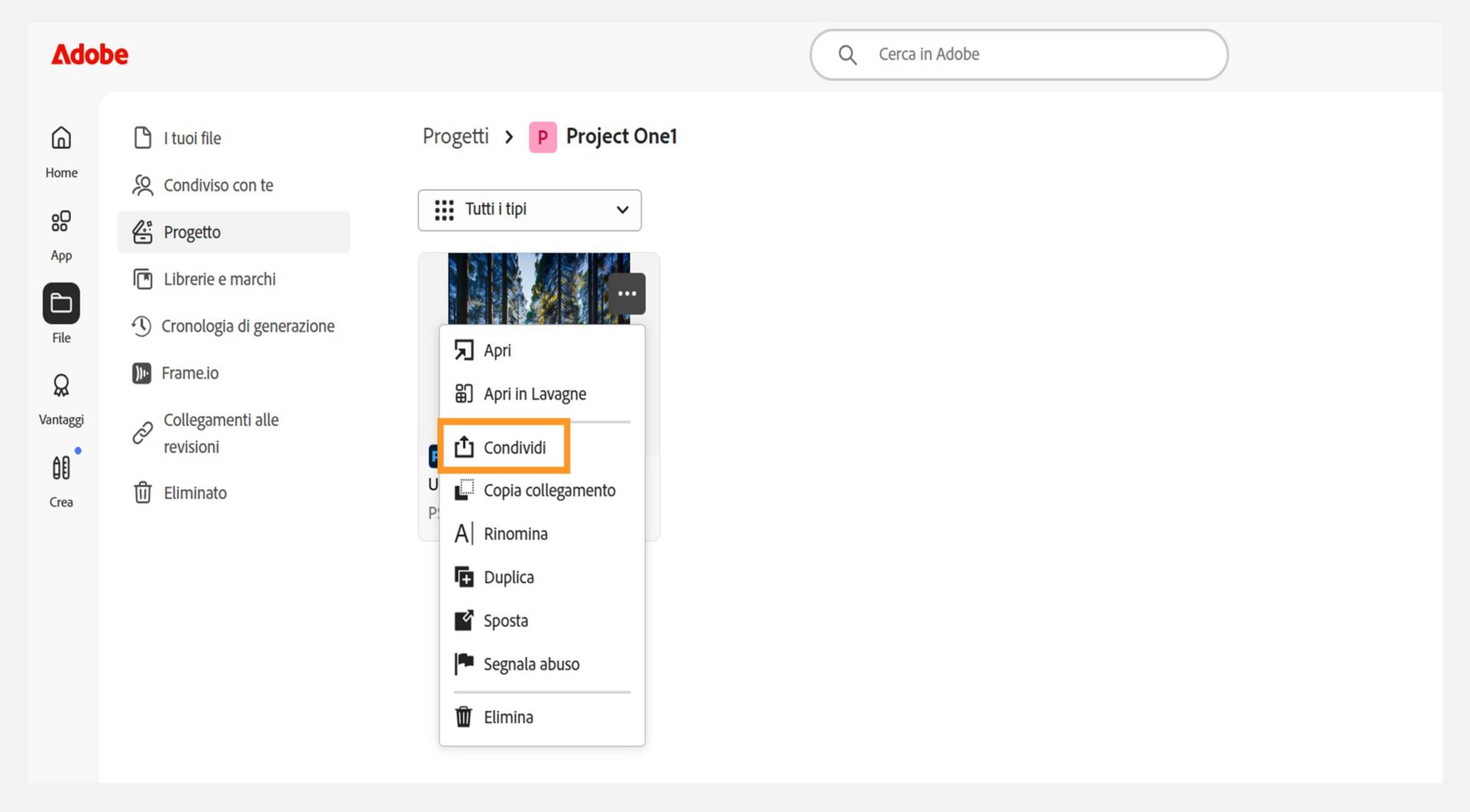Click the Duplica duplicate icon
Screen dimensions: 1470x812
click(464, 577)
